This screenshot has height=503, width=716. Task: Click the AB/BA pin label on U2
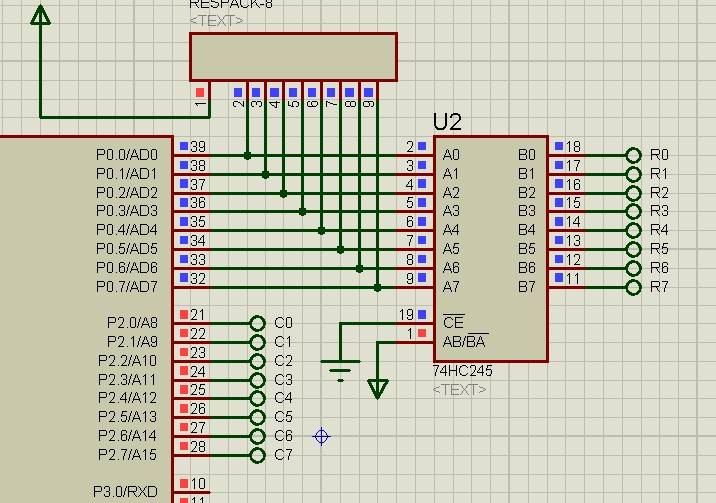(x=465, y=341)
